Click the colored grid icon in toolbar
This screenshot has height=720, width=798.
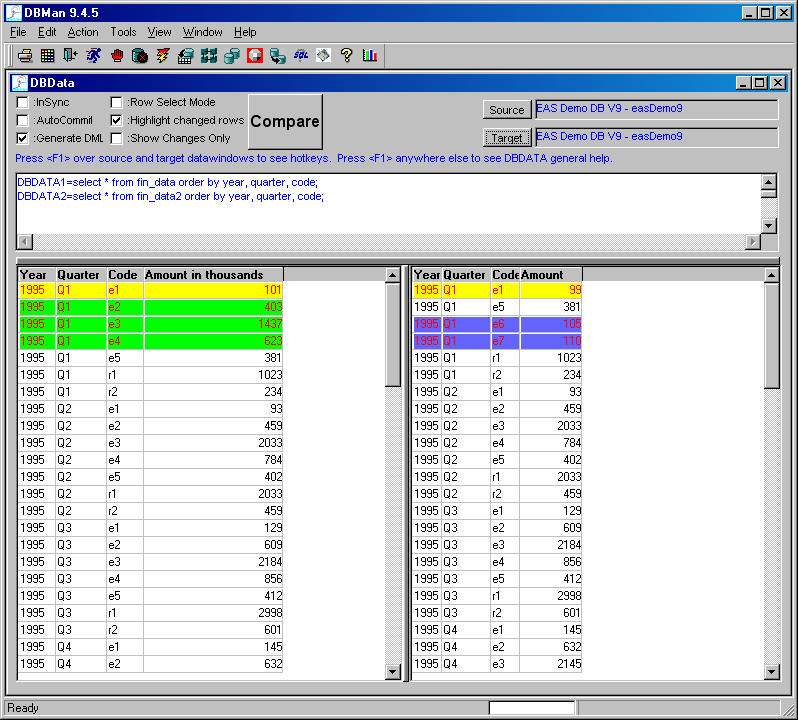(x=48, y=56)
